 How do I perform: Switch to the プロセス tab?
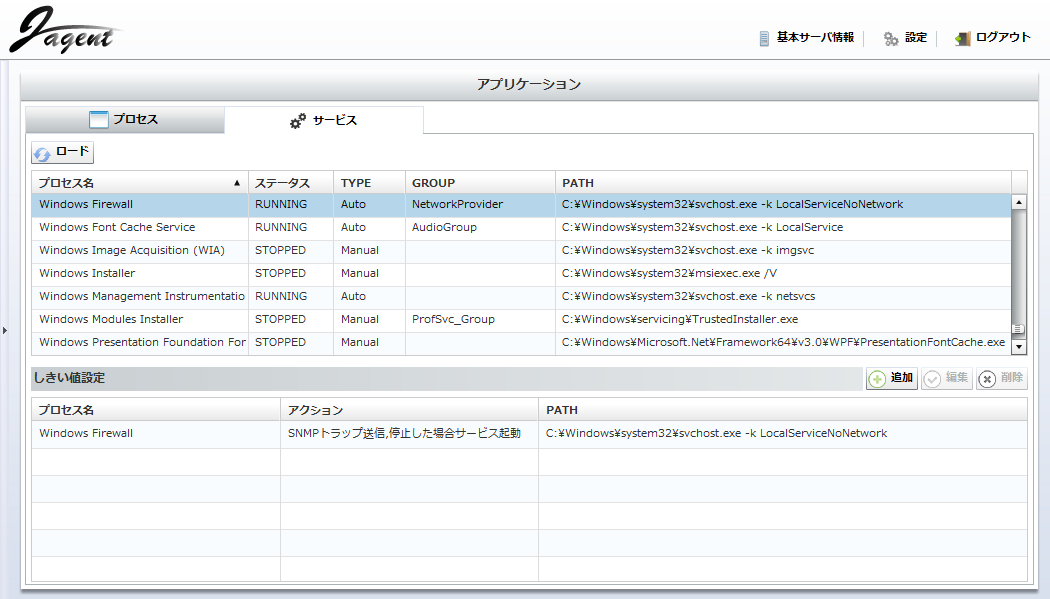tap(124, 120)
